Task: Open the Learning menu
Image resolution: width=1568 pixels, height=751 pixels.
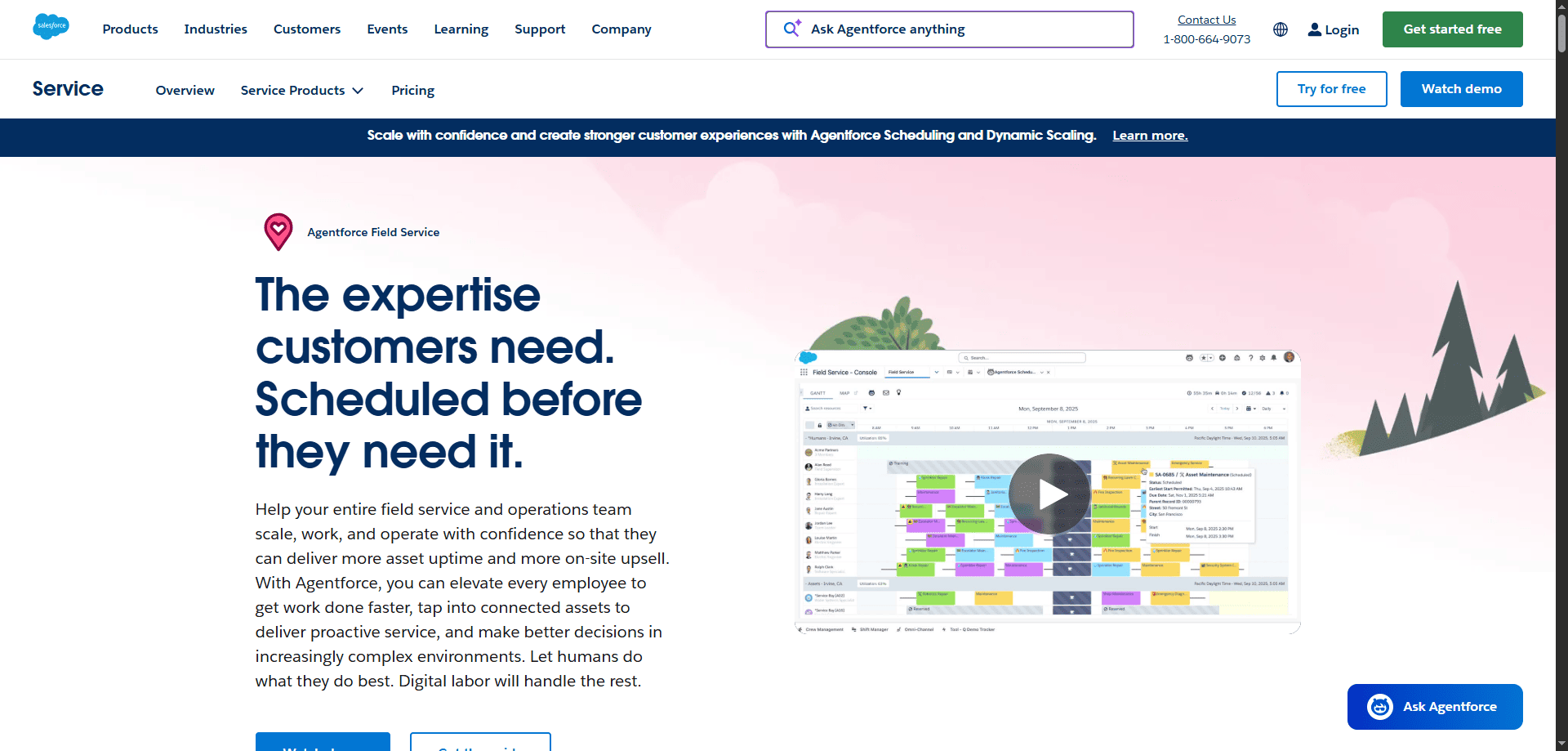Action: coord(461,29)
